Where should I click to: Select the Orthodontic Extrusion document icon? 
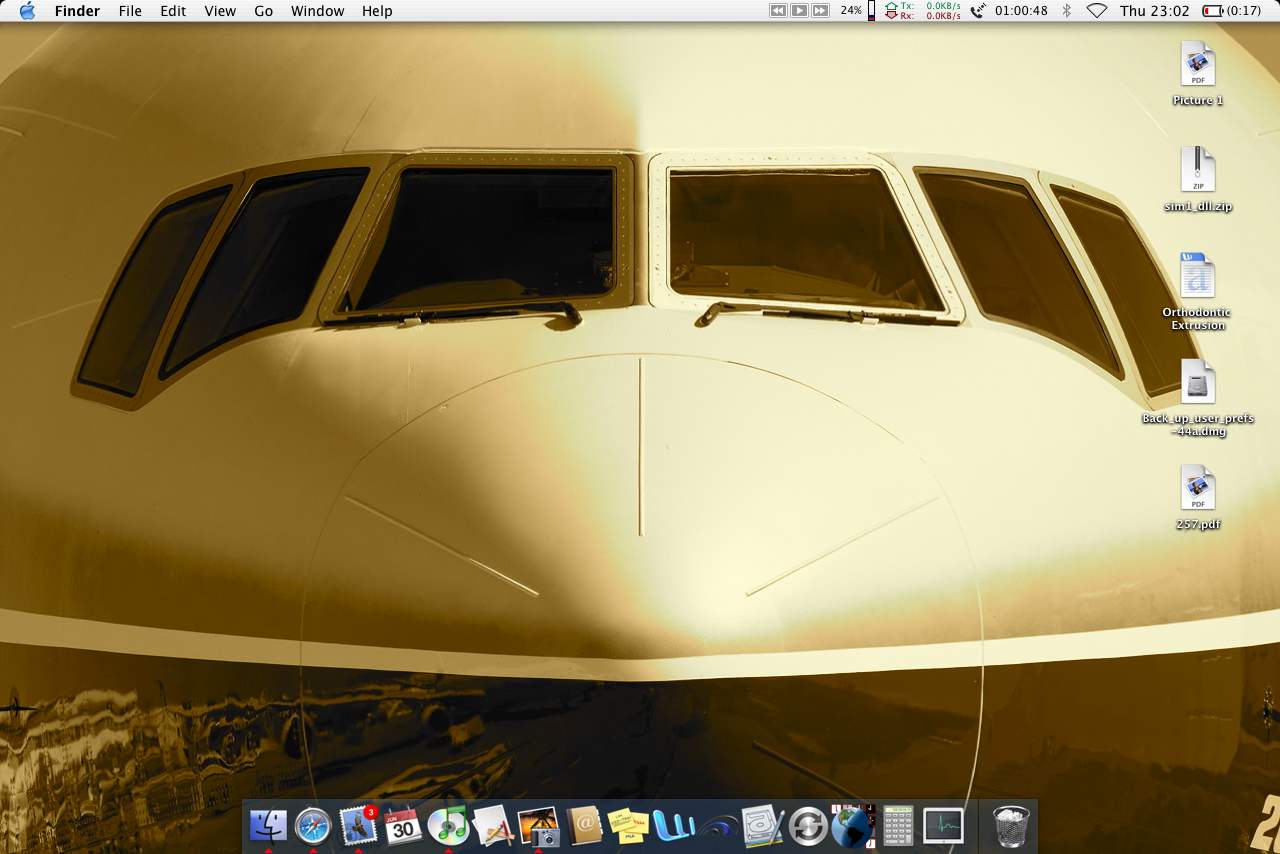click(x=1197, y=276)
